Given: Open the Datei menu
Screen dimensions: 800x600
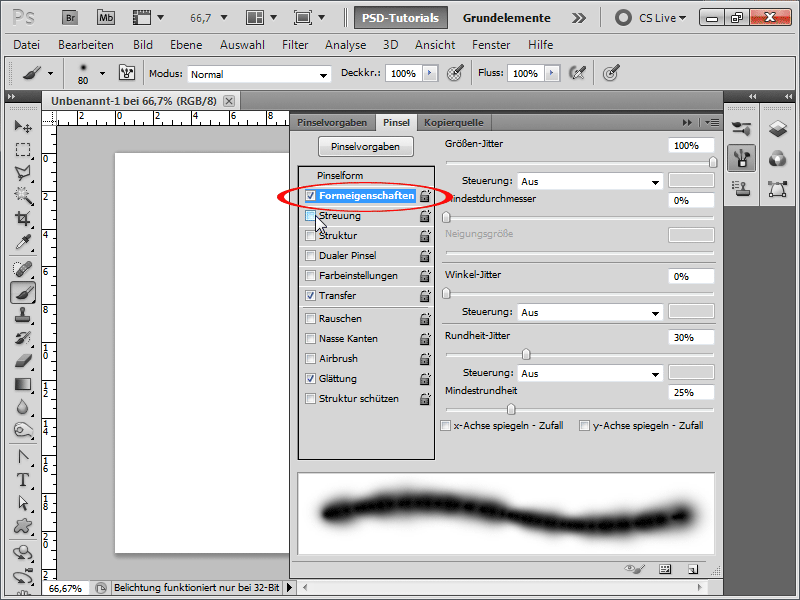Looking at the screenshot, I should 27,45.
